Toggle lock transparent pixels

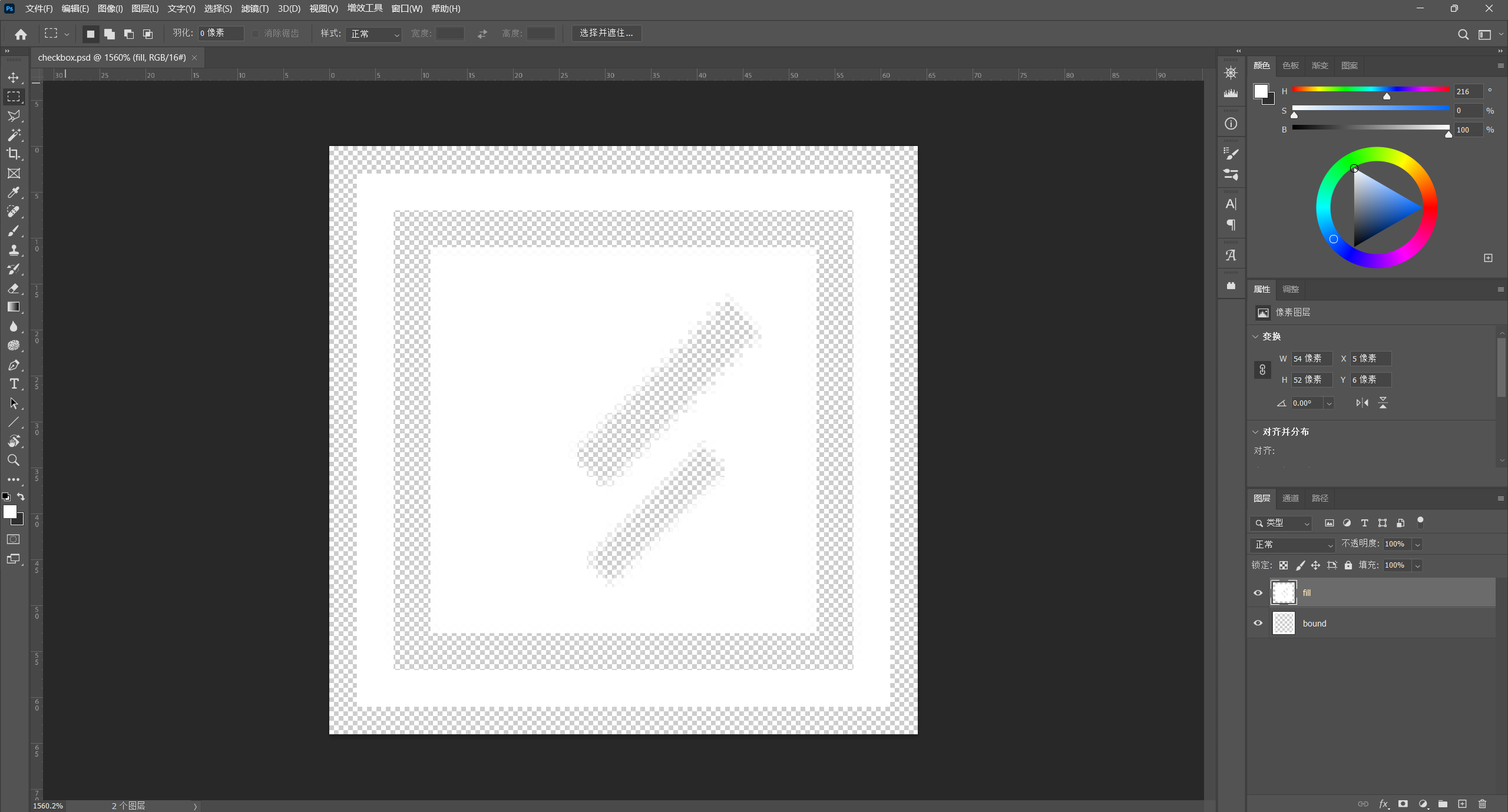pyautogui.click(x=1284, y=565)
